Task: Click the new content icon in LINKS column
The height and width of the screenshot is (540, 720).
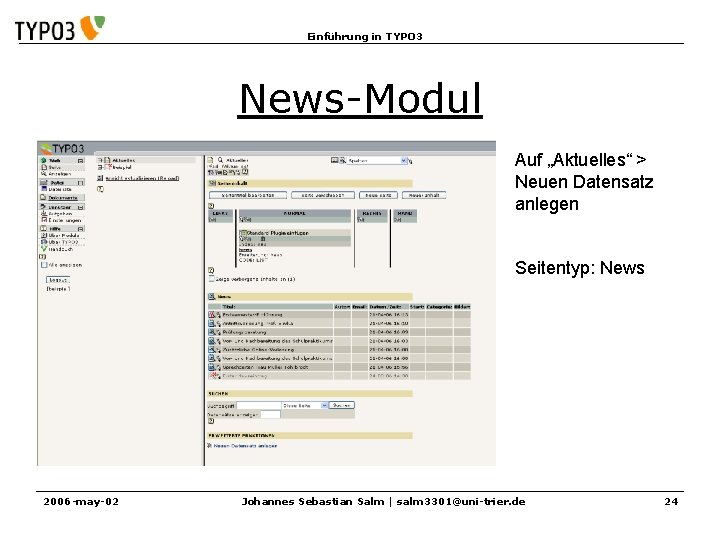Action: (213, 220)
